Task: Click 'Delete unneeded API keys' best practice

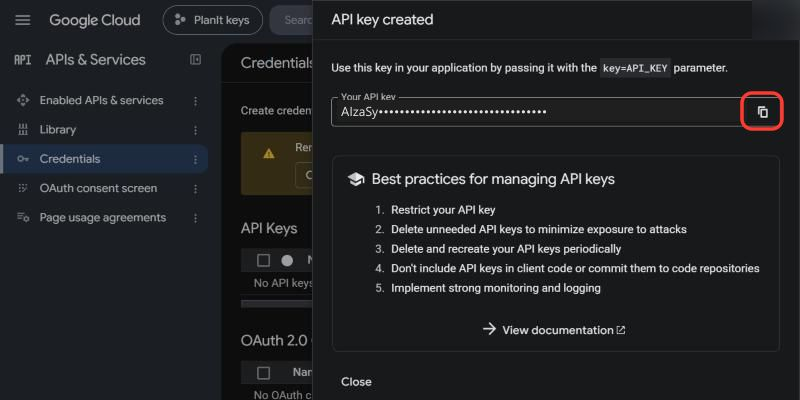Action: point(539,230)
